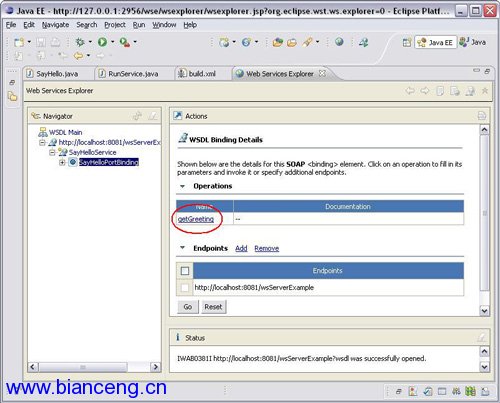The image size is (500, 403).
Task: Switch to the Java perspective
Action: (x=472, y=42)
